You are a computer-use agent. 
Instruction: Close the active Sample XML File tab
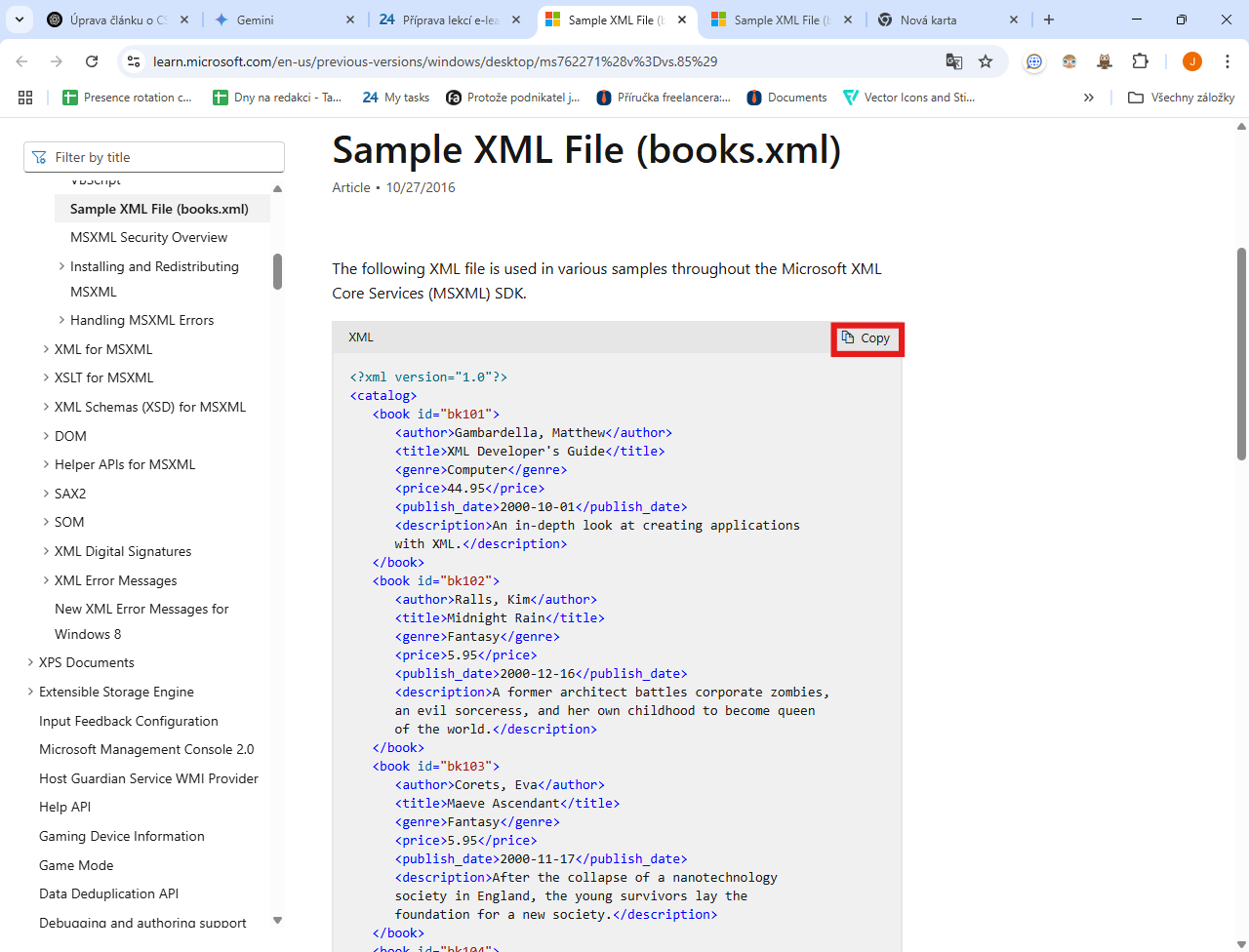(682, 20)
